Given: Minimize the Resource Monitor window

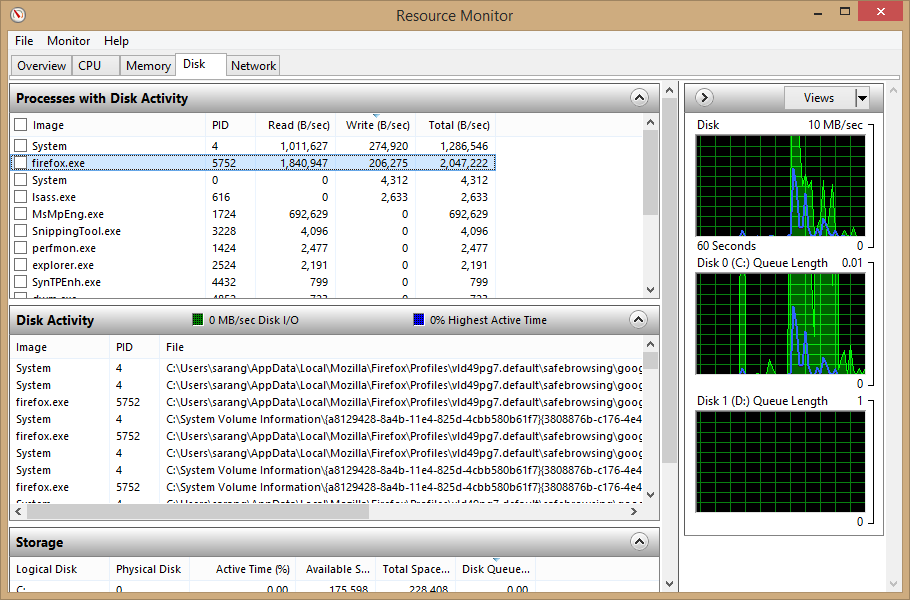Looking at the screenshot, I should pyautogui.click(x=818, y=12).
